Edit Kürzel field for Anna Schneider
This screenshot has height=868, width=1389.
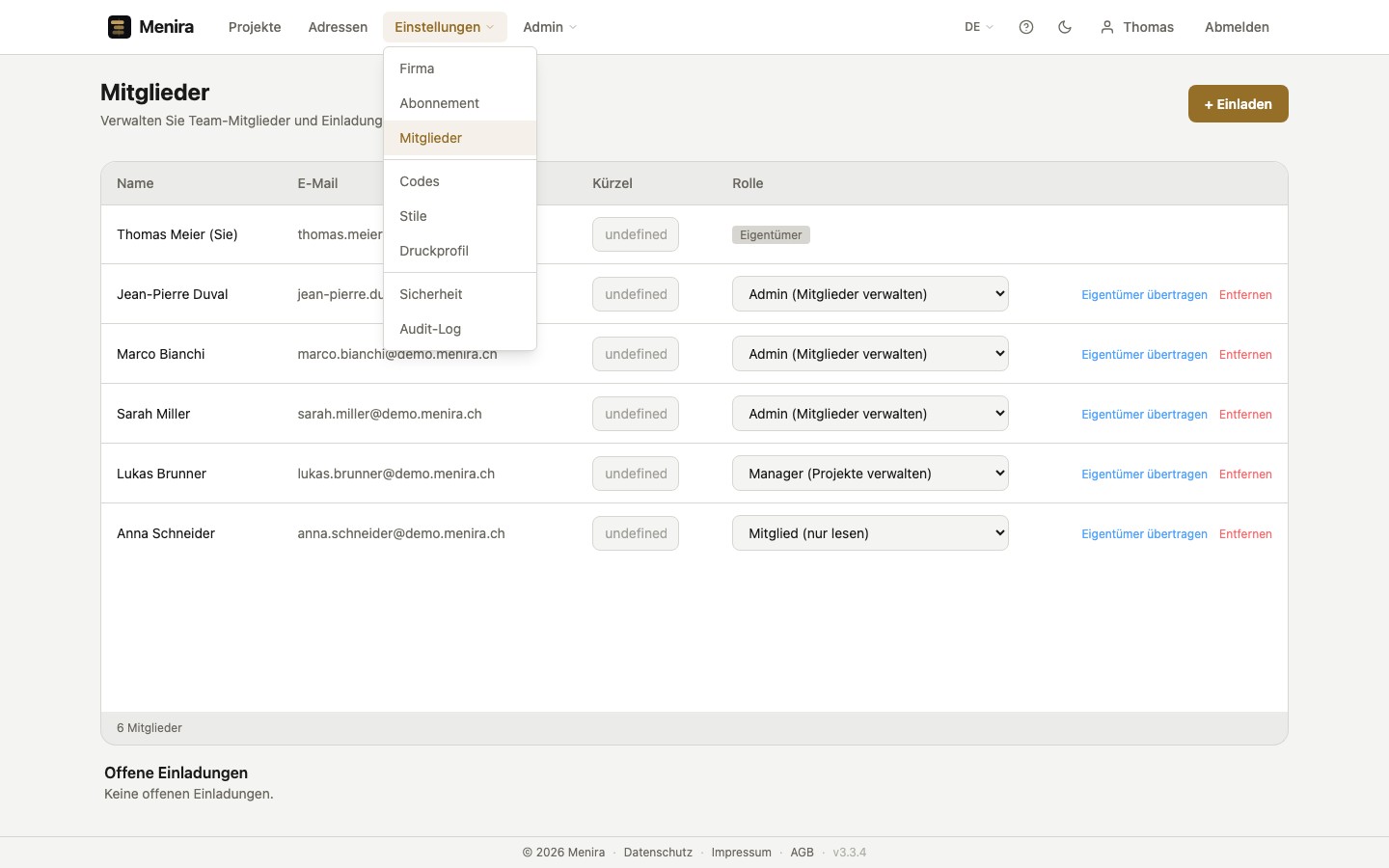tap(636, 533)
